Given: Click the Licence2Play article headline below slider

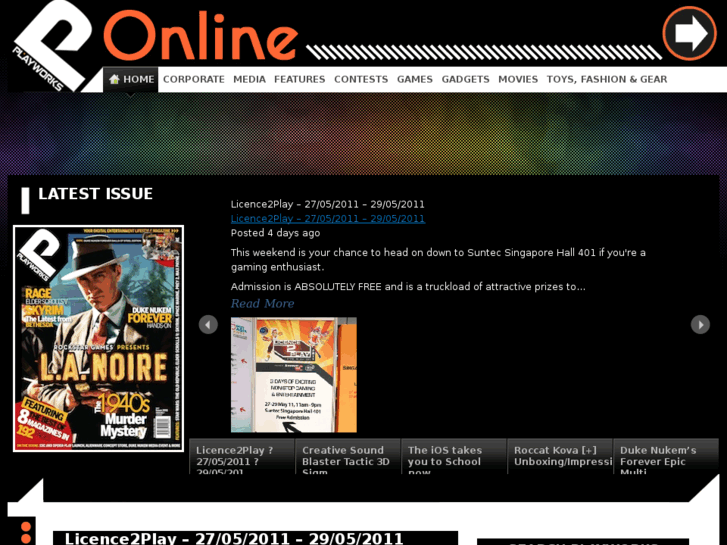Looking at the screenshot, I should (x=234, y=539).
